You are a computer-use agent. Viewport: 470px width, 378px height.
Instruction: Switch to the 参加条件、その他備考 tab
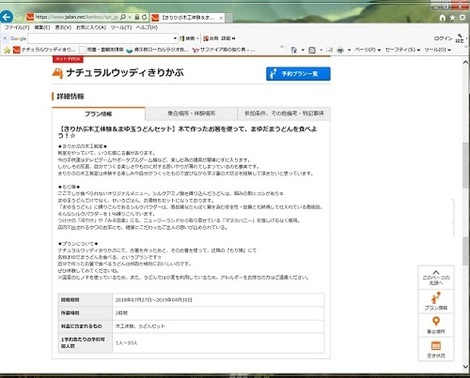pyautogui.click(x=284, y=114)
